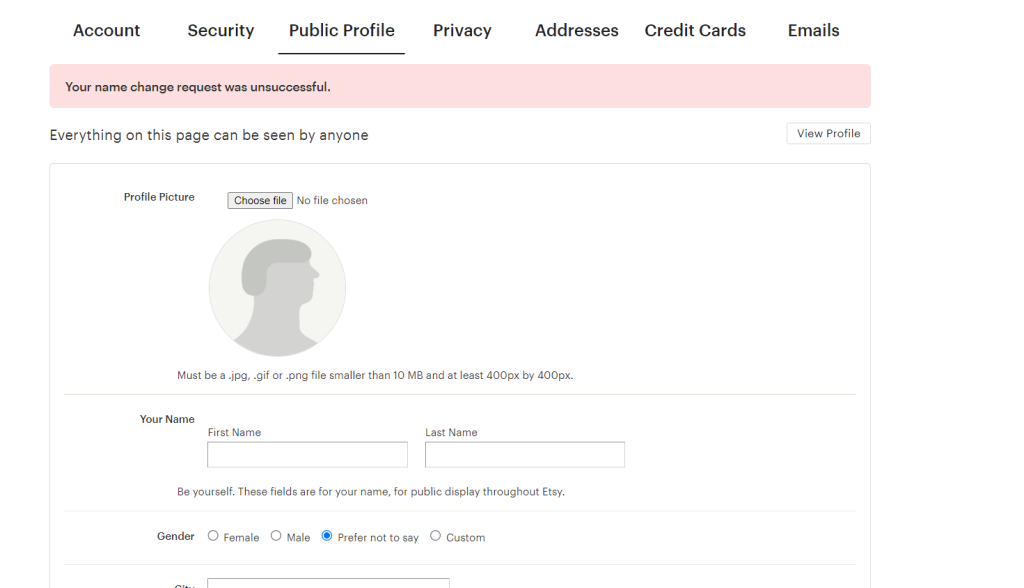The height and width of the screenshot is (588, 1024).
Task: Click the 'Your Name' section label
Action: pyautogui.click(x=167, y=420)
